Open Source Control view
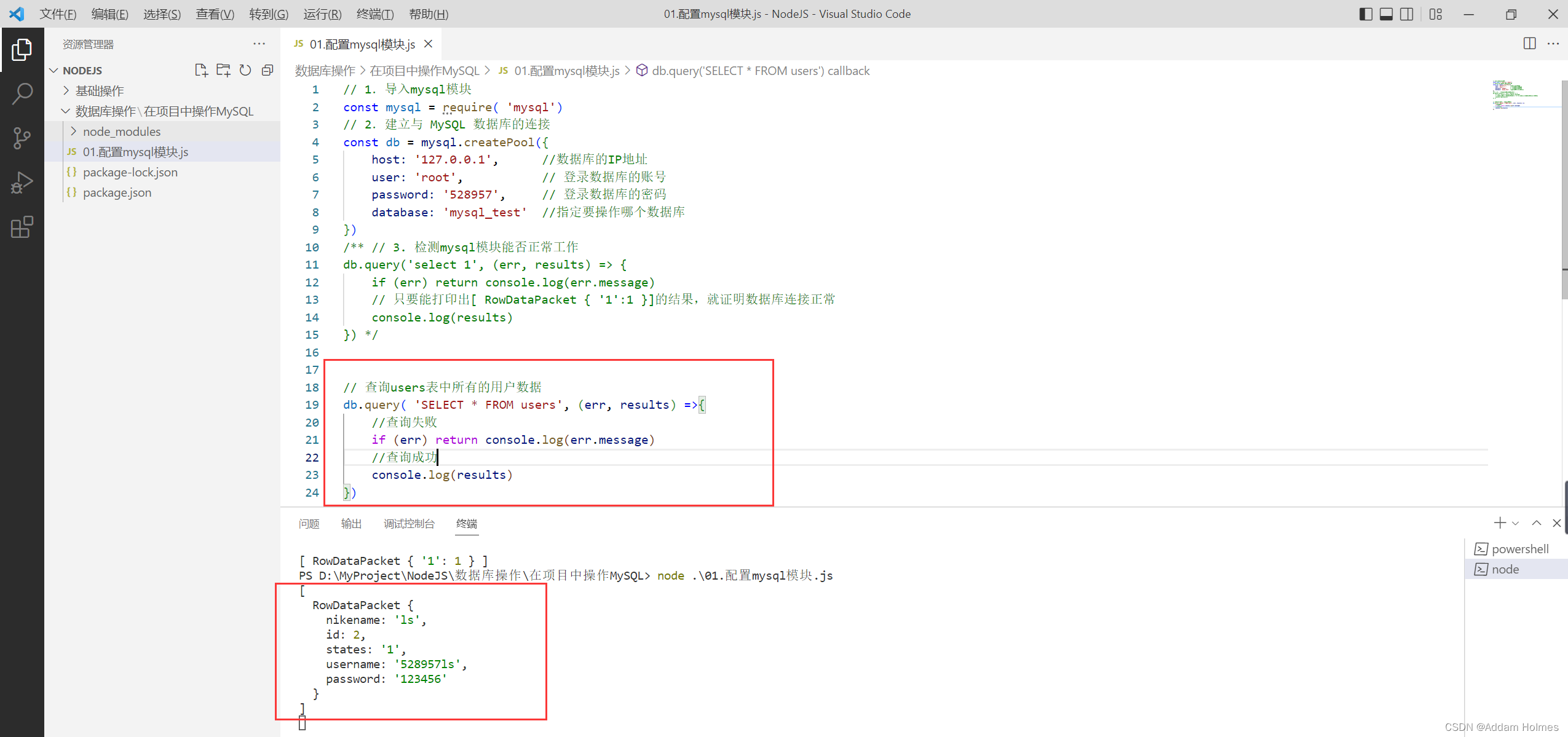 pyautogui.click(x=22, y=138)
